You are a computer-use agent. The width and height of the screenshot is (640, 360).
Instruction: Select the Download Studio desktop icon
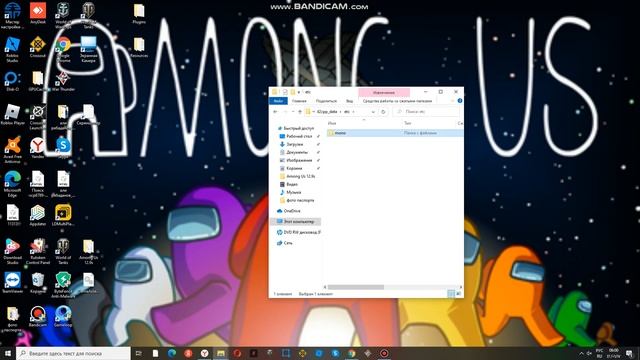[x=12, y=251]
